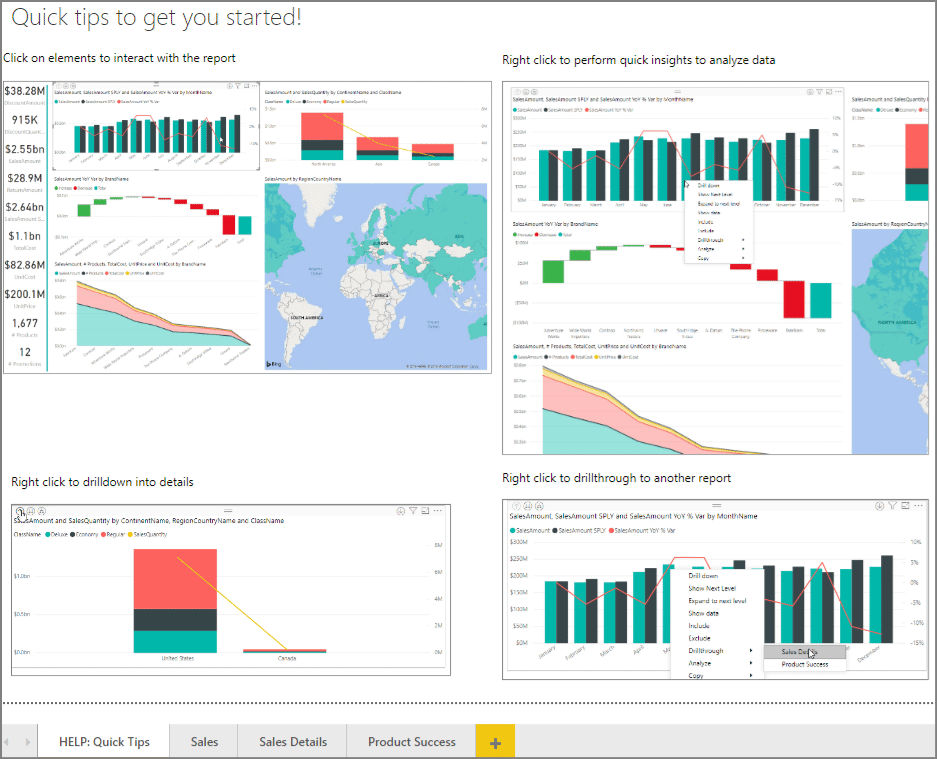937x759 pixels.
Task: Click filter funnel icon on drillthrough chart
Action: 892,506
